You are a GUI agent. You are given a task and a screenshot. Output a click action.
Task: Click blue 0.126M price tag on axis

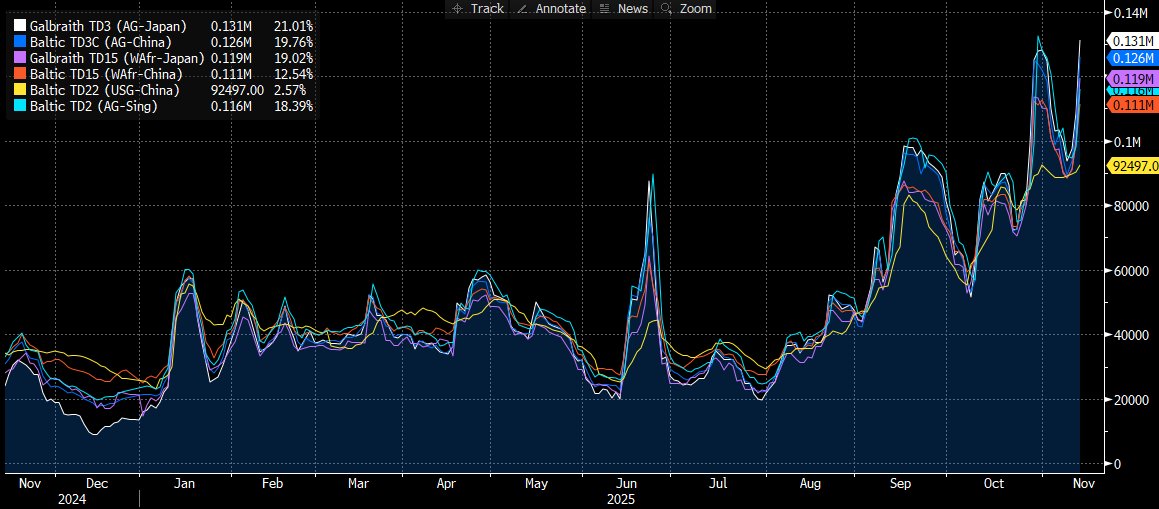(x=1132, y=58)
